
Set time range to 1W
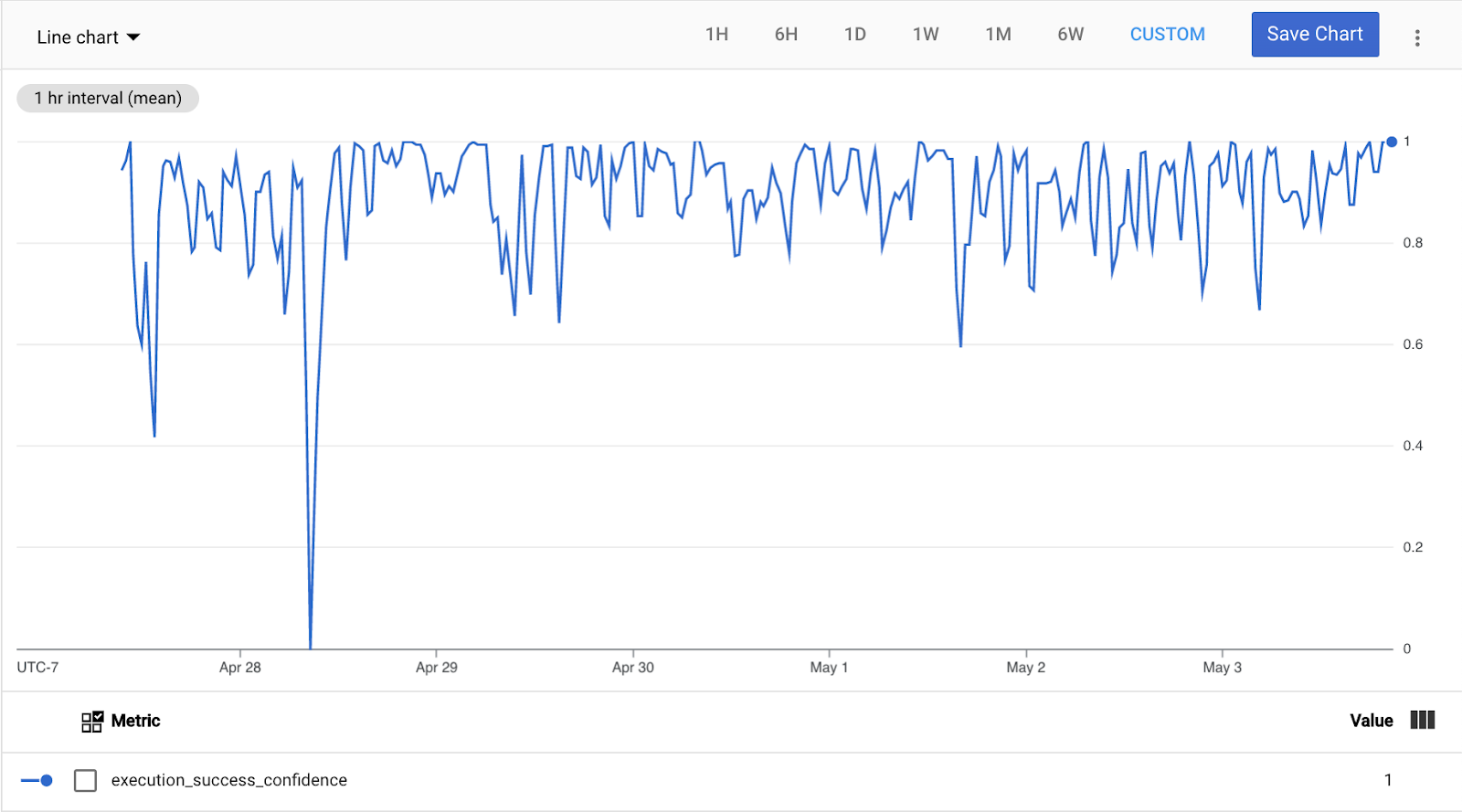tap(925, 35)
